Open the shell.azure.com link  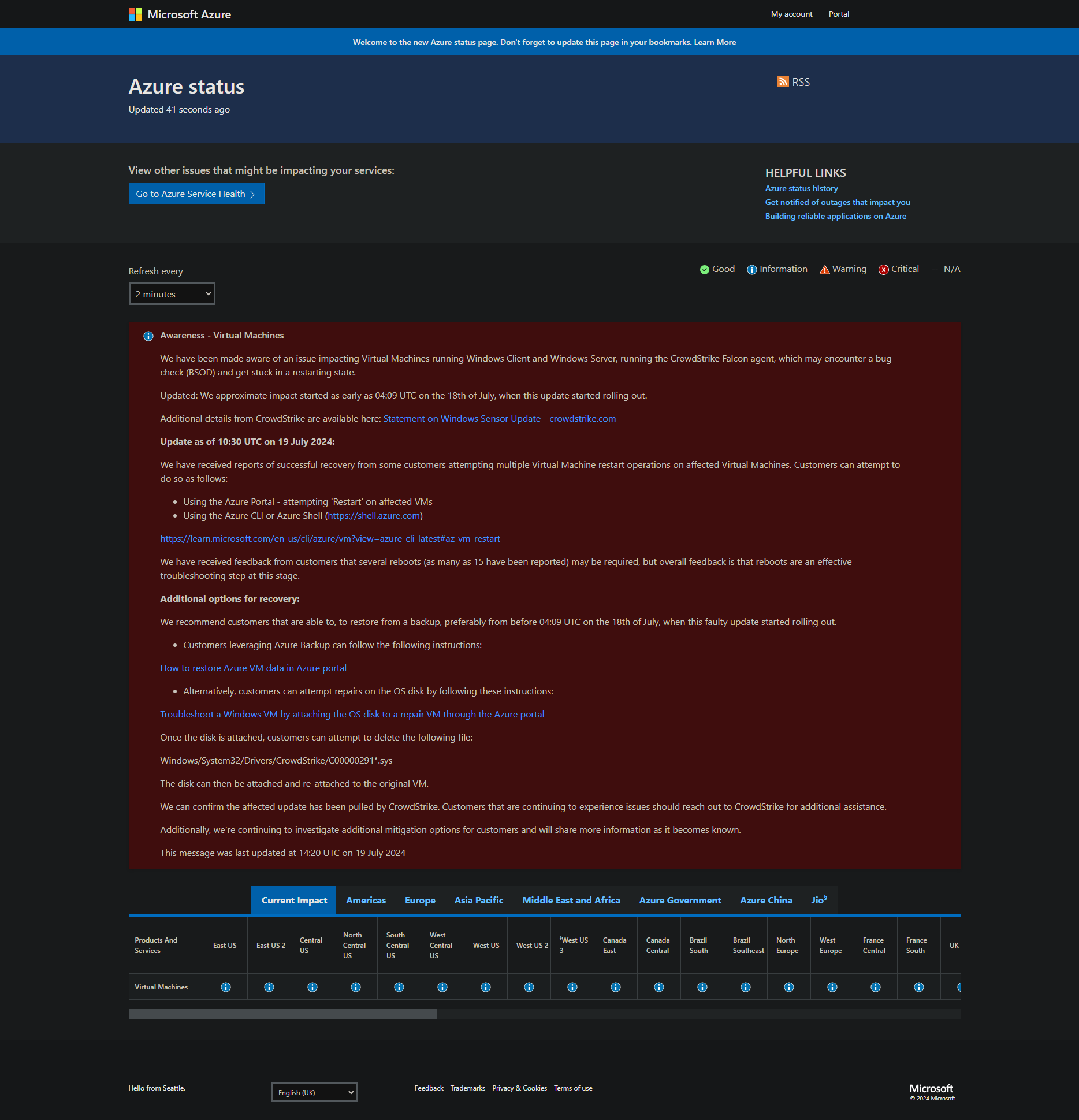pos(374,515)
